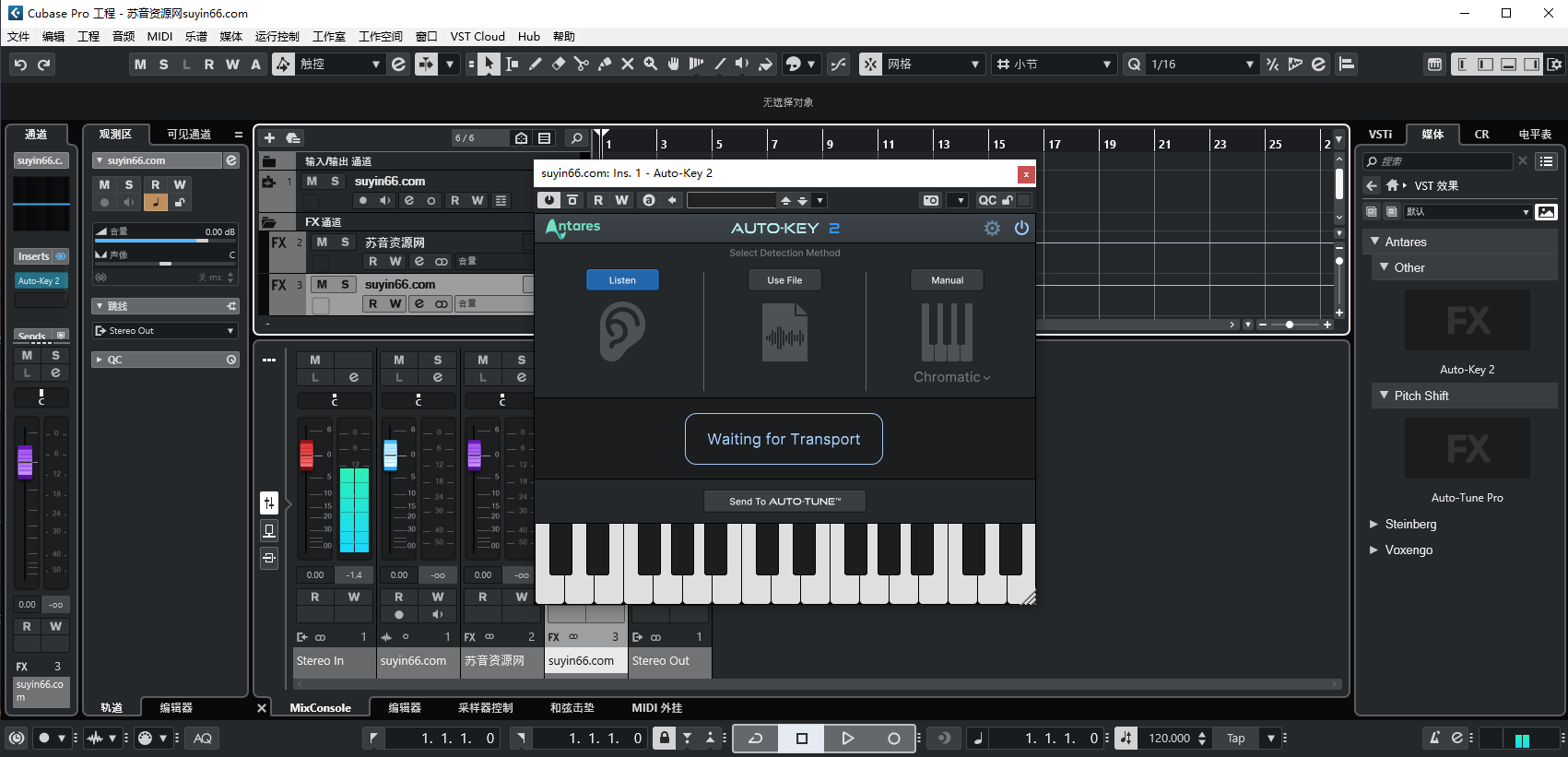This screenshot has height=757, width=1568.
Task: Click the Tap tempo button
Action: tap(1236, 738)
